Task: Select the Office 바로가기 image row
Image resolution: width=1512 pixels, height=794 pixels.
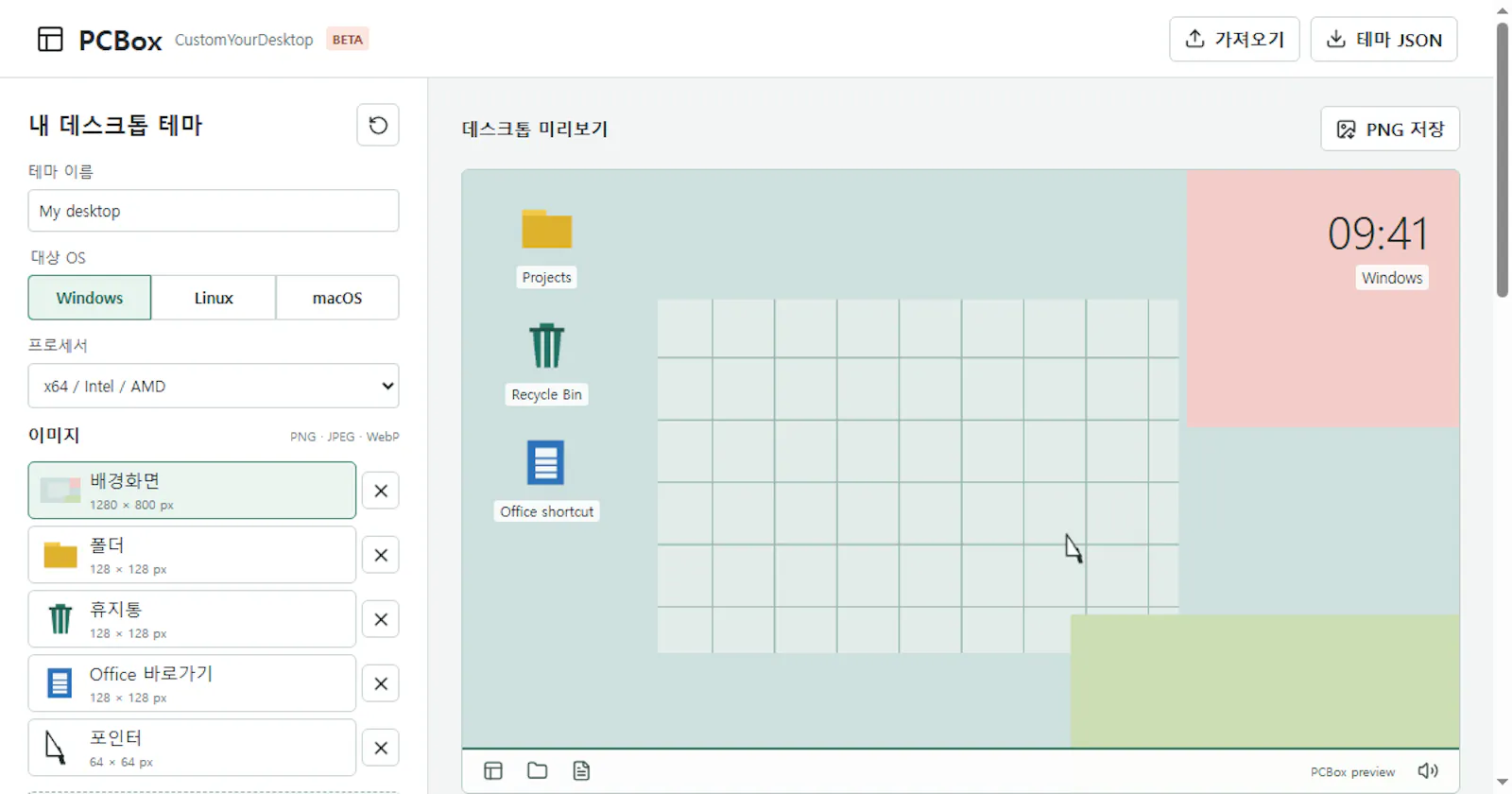Action: point(192,683)
